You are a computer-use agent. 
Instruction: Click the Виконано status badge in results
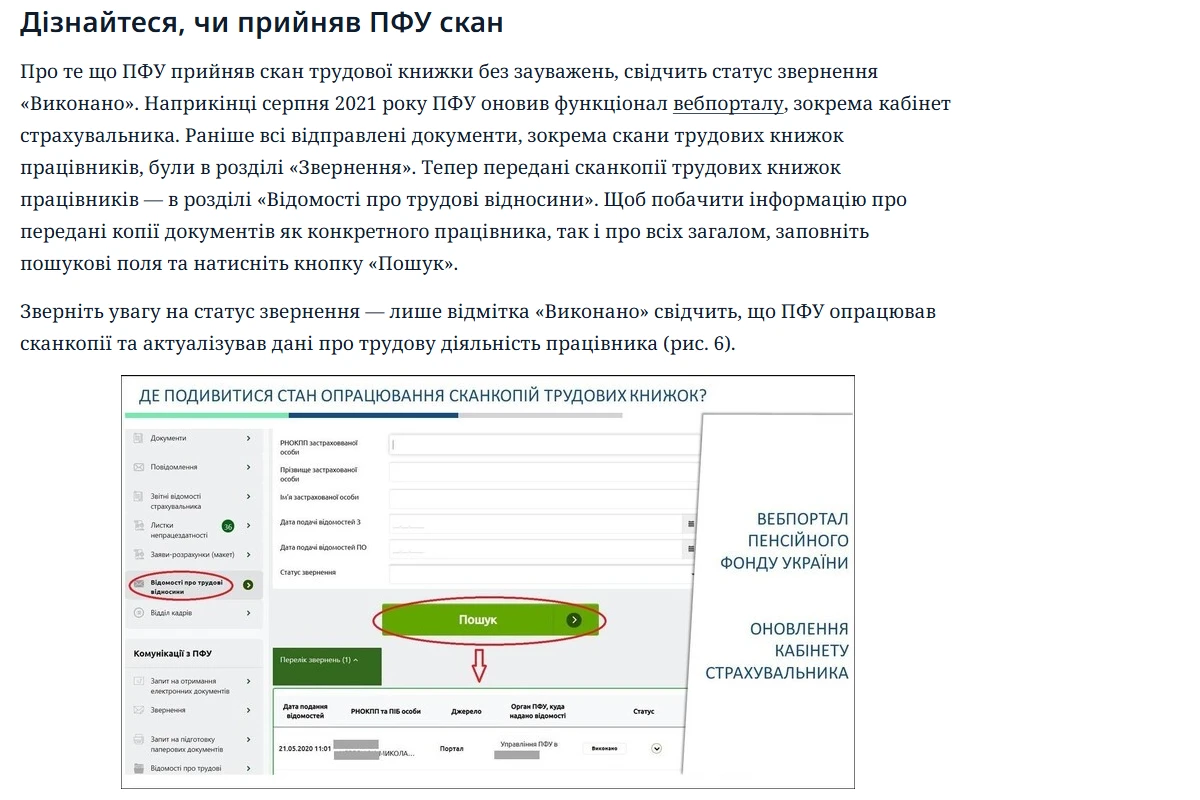604,748
